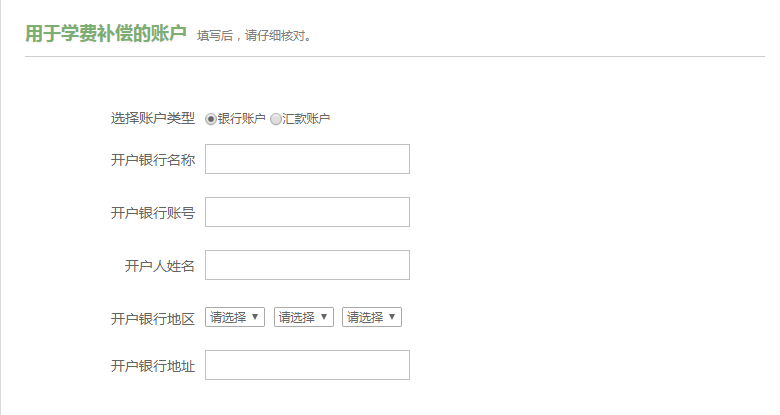Image resolution: width=780 pixels, height=415 pixels.
Task: Click into the 开户银行账号 text box
Action: coord(307,212)
